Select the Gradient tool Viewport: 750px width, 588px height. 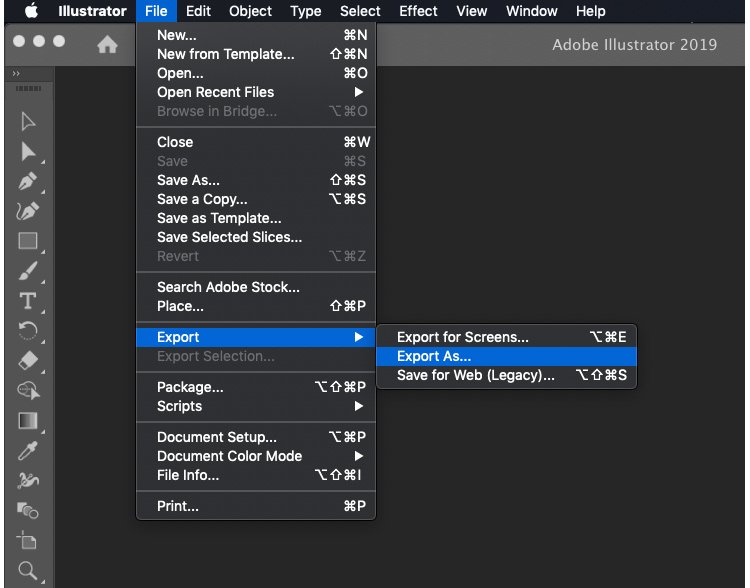point(28,421)
